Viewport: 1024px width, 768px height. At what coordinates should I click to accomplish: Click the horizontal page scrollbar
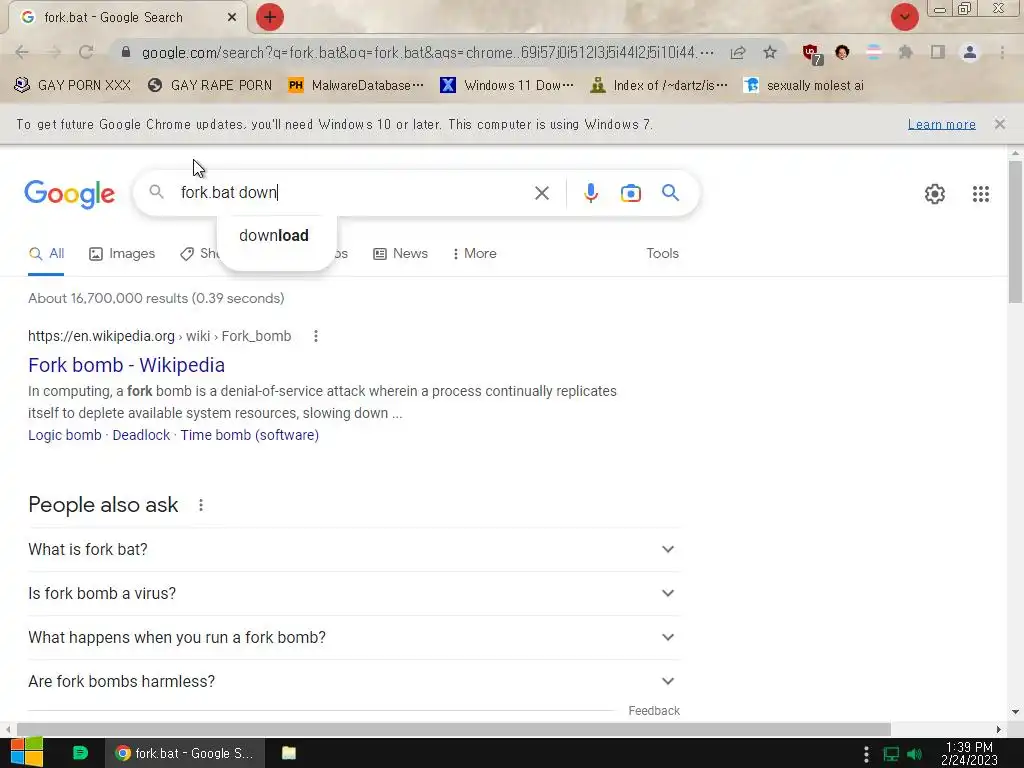[454, 729]
